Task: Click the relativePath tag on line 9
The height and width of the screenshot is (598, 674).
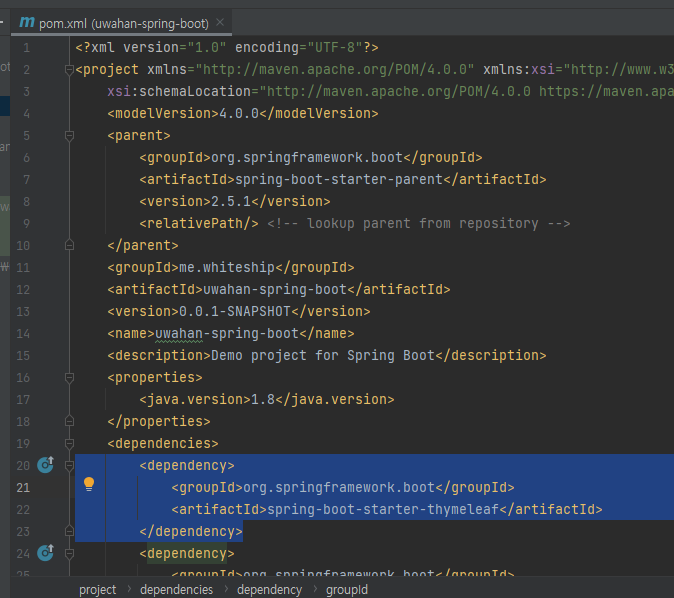Action: [199, 224]
